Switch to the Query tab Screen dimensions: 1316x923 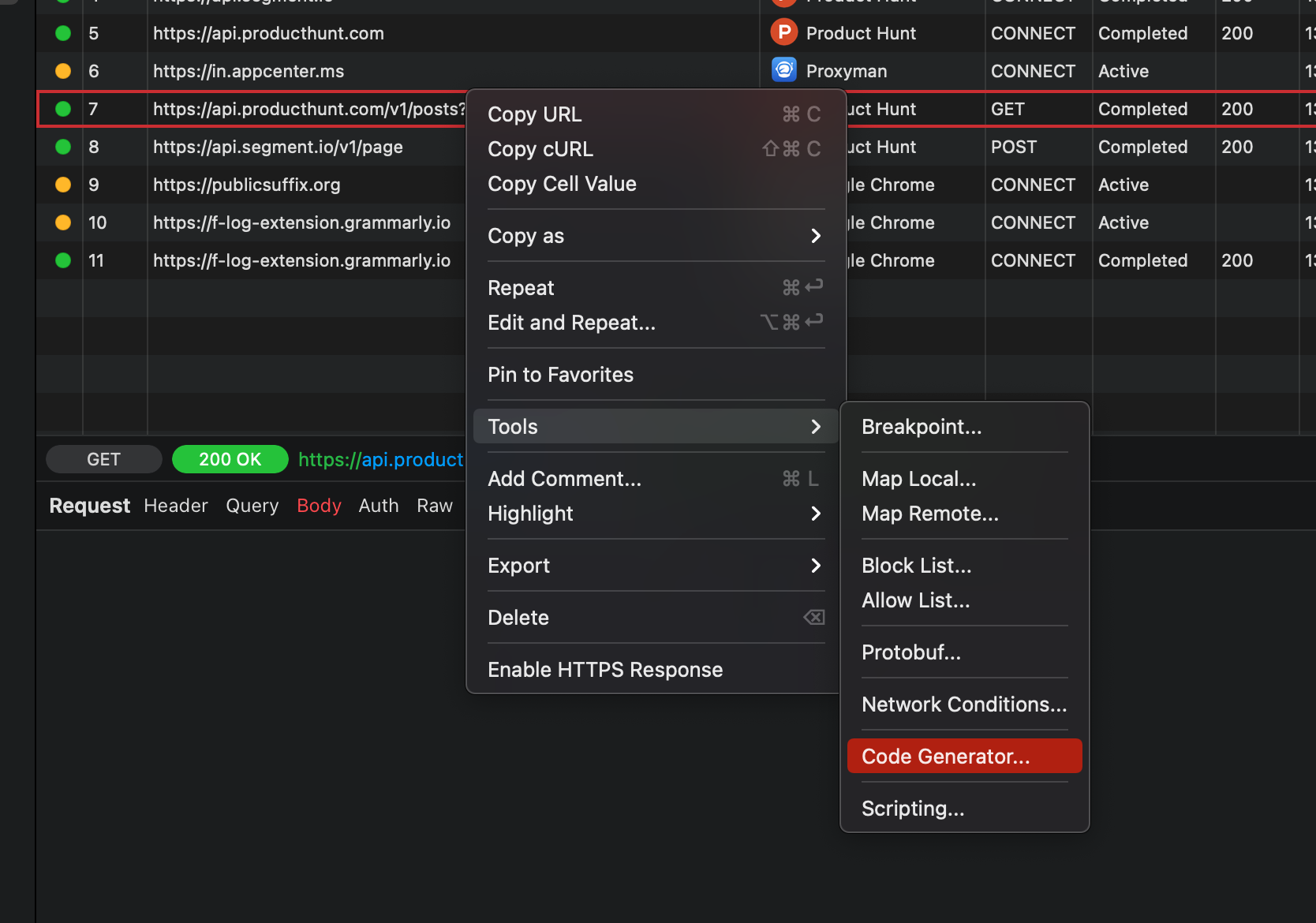tap(252, 506)
